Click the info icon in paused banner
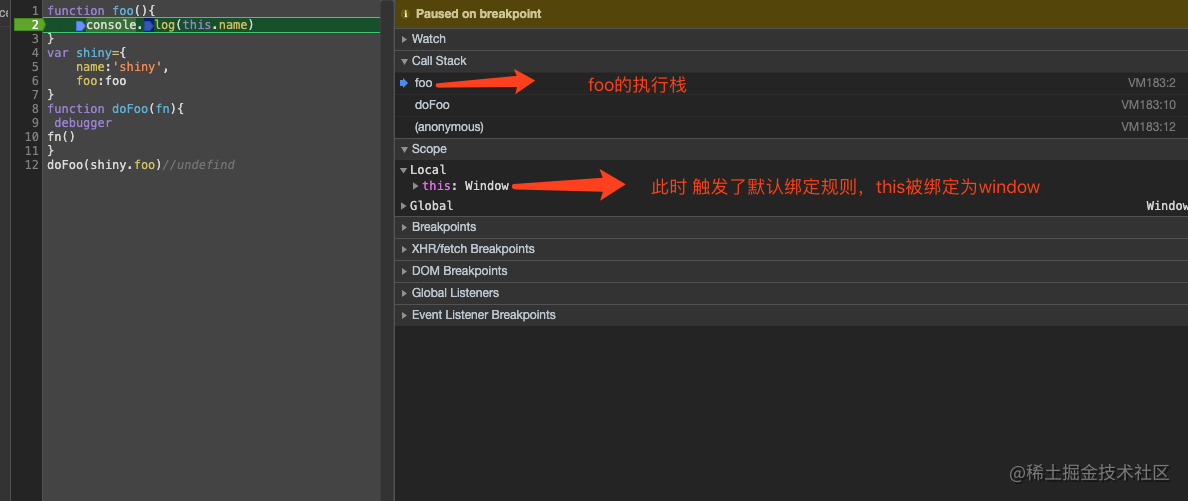 [405, 14]
